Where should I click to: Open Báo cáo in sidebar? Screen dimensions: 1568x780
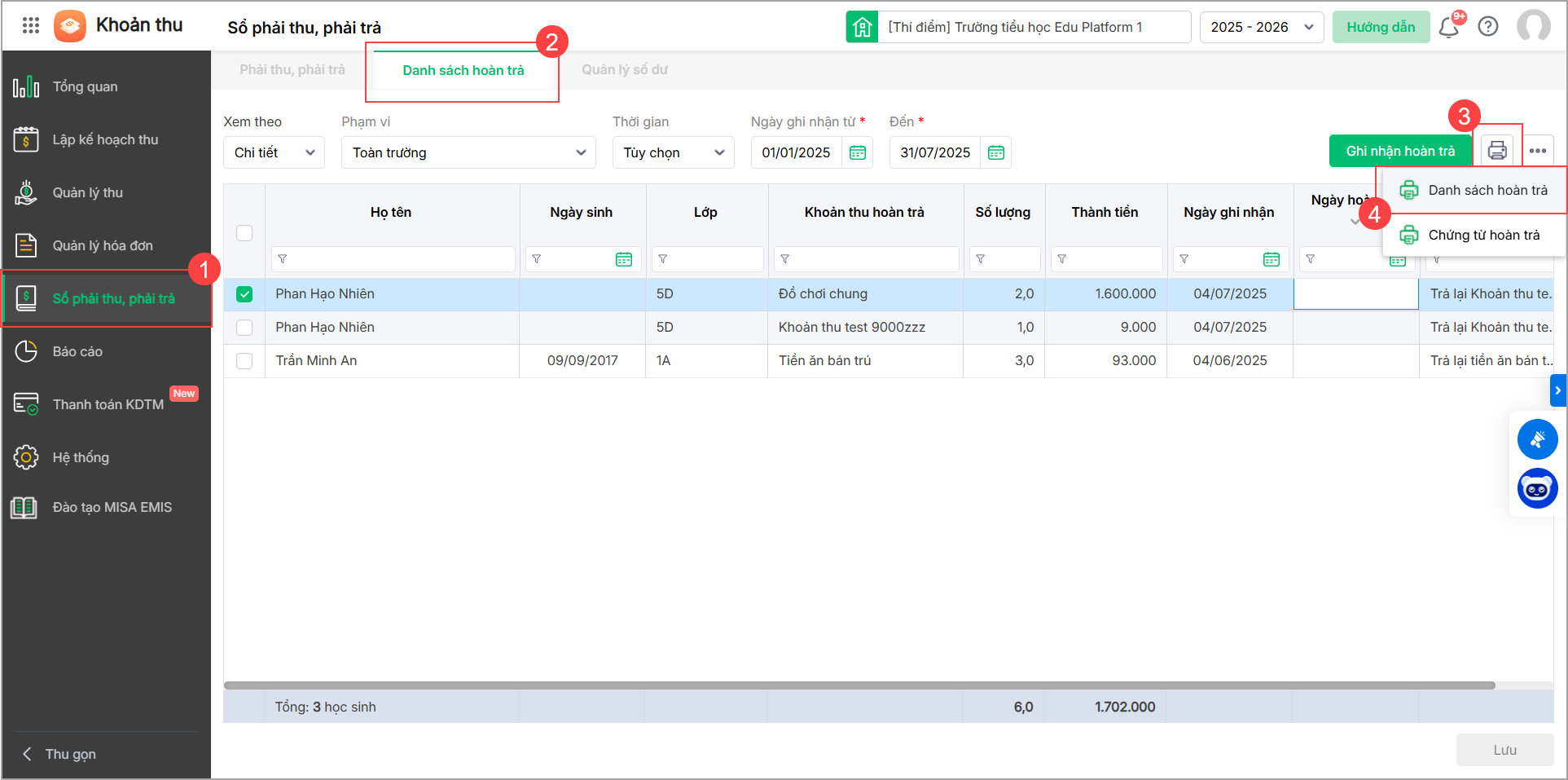106,351
